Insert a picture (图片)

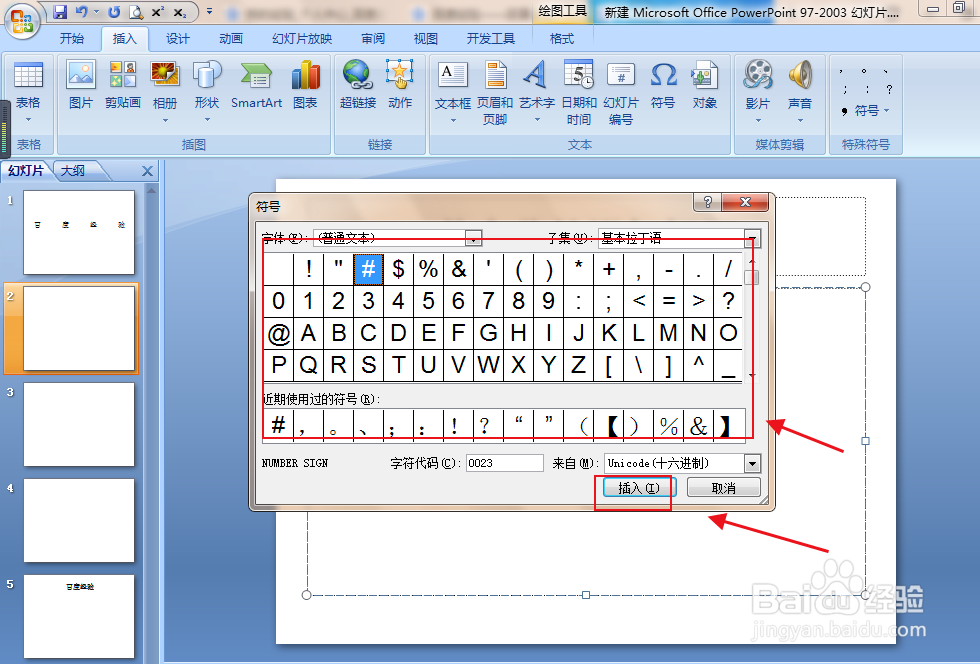[x=81, y=85]
